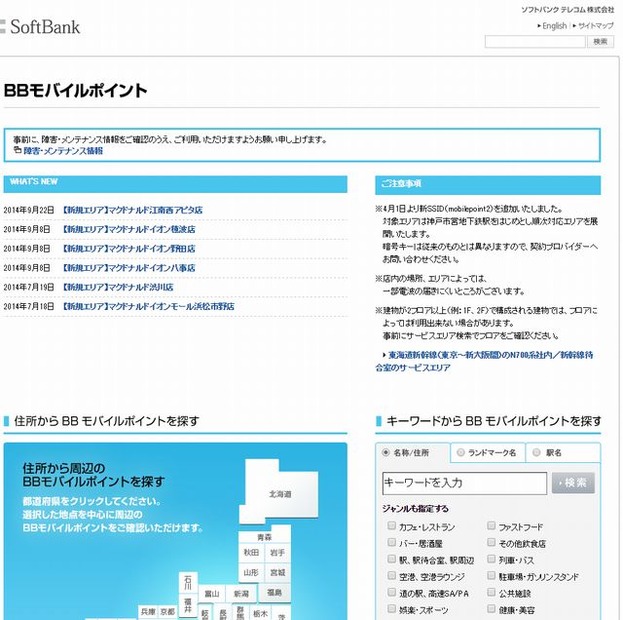This screenshot has height=620, width=623.
Task: Select 北海道 on the prefecture map
Action: pyautogui.click(x=280, y=494)
